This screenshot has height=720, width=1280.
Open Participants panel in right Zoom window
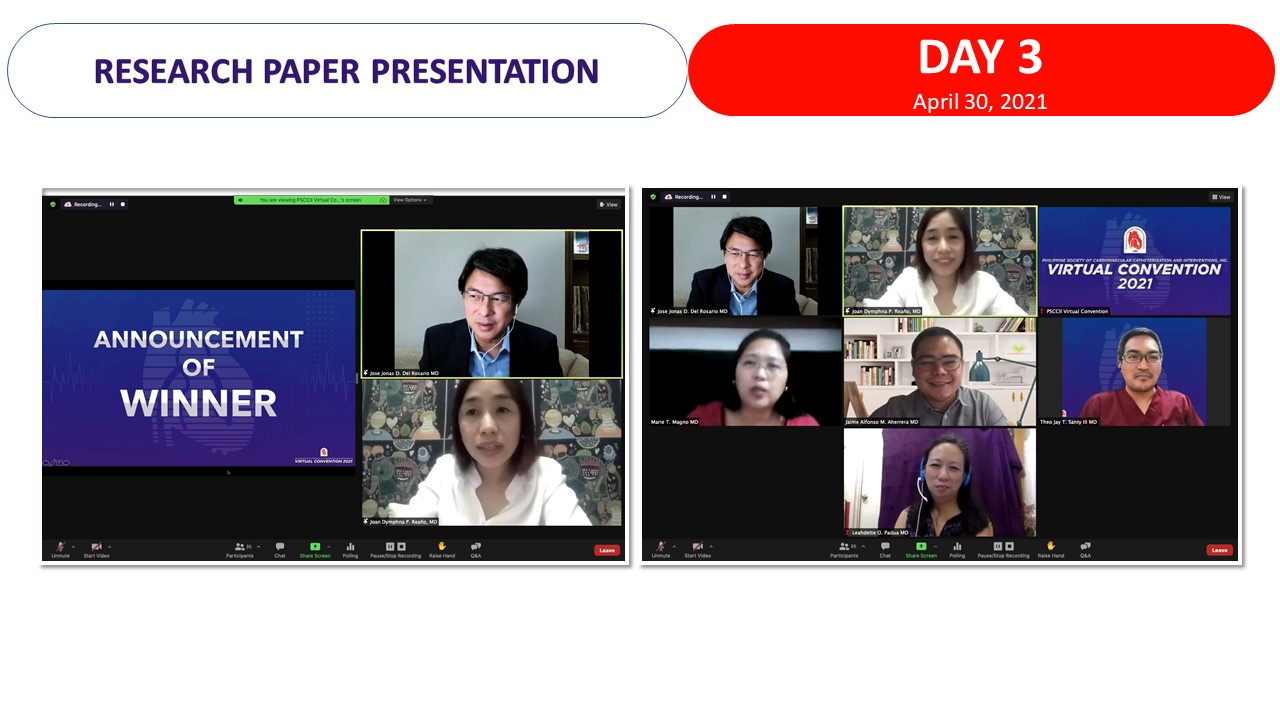click(844, 548)
